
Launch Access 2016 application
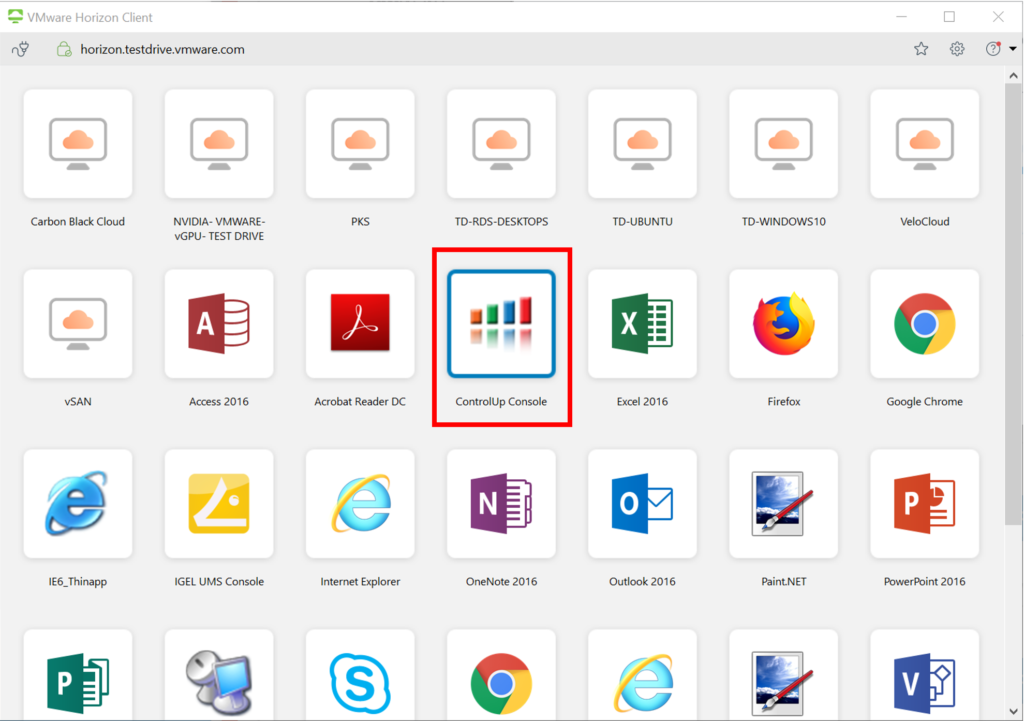tap(219, 324)
